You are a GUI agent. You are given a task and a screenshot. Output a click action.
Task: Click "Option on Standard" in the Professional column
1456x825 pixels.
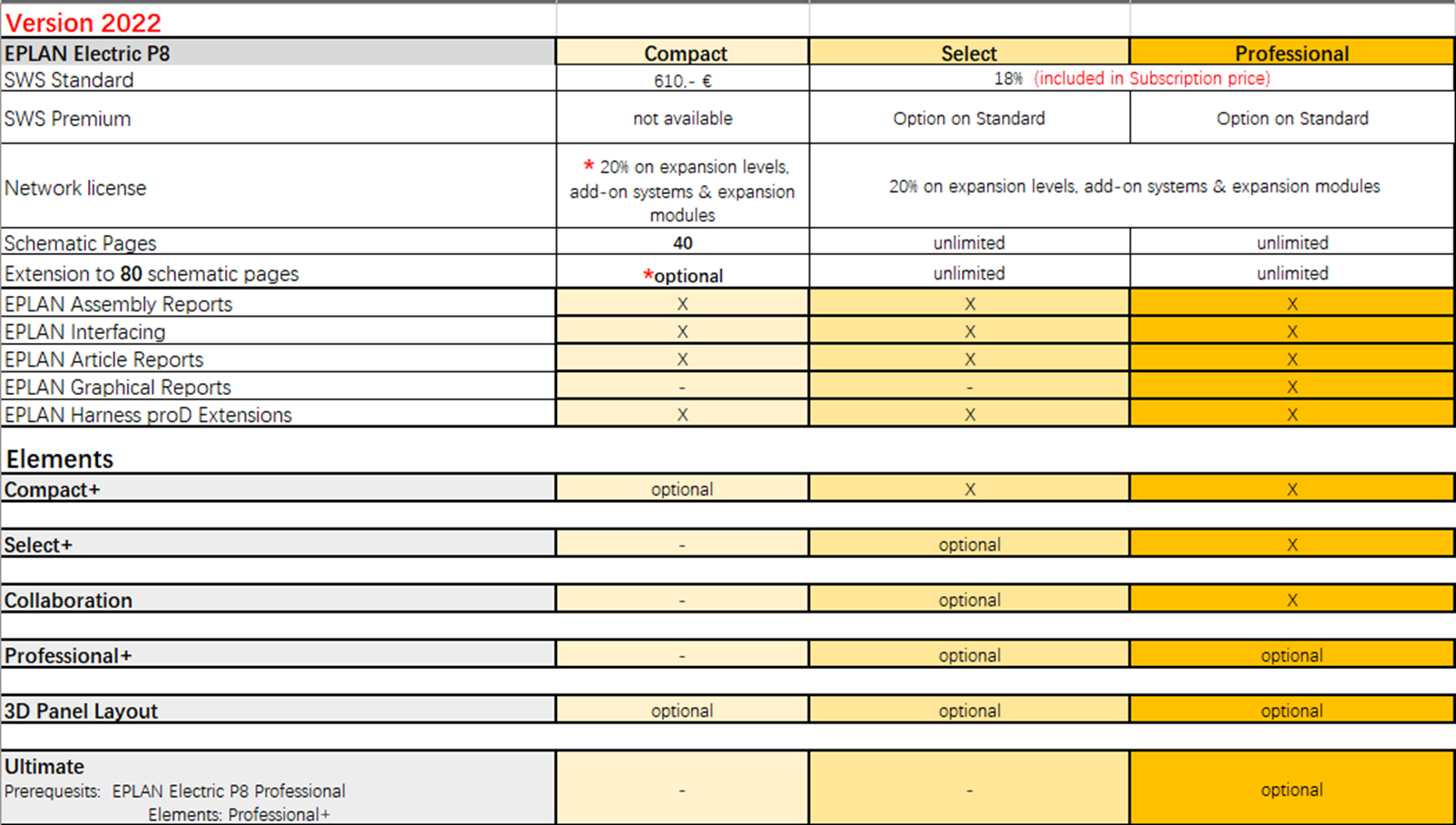(x=1293, y=119)
